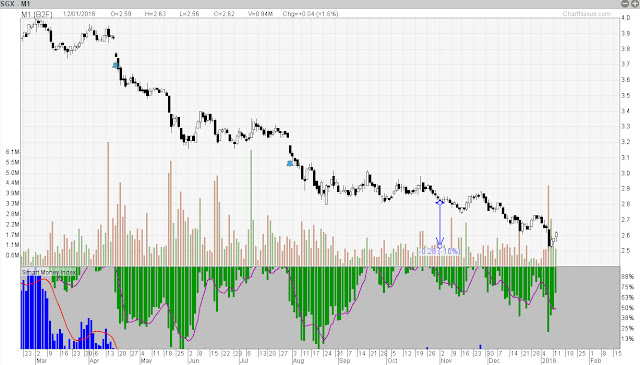Click the tall green volume bar in early July
The height and width of the screenshot is (365, 640).
pyautogui.click(x=251, y=208)
